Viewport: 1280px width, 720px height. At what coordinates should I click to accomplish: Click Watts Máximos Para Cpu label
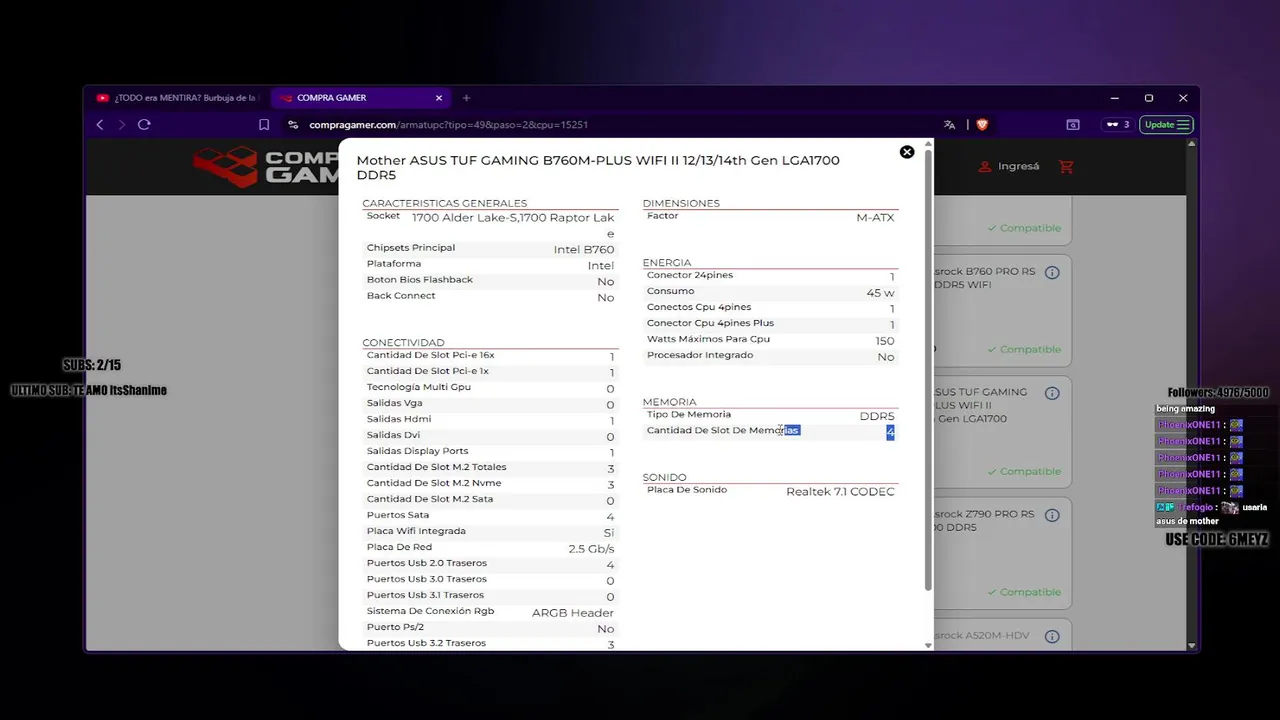coord(708,339)
